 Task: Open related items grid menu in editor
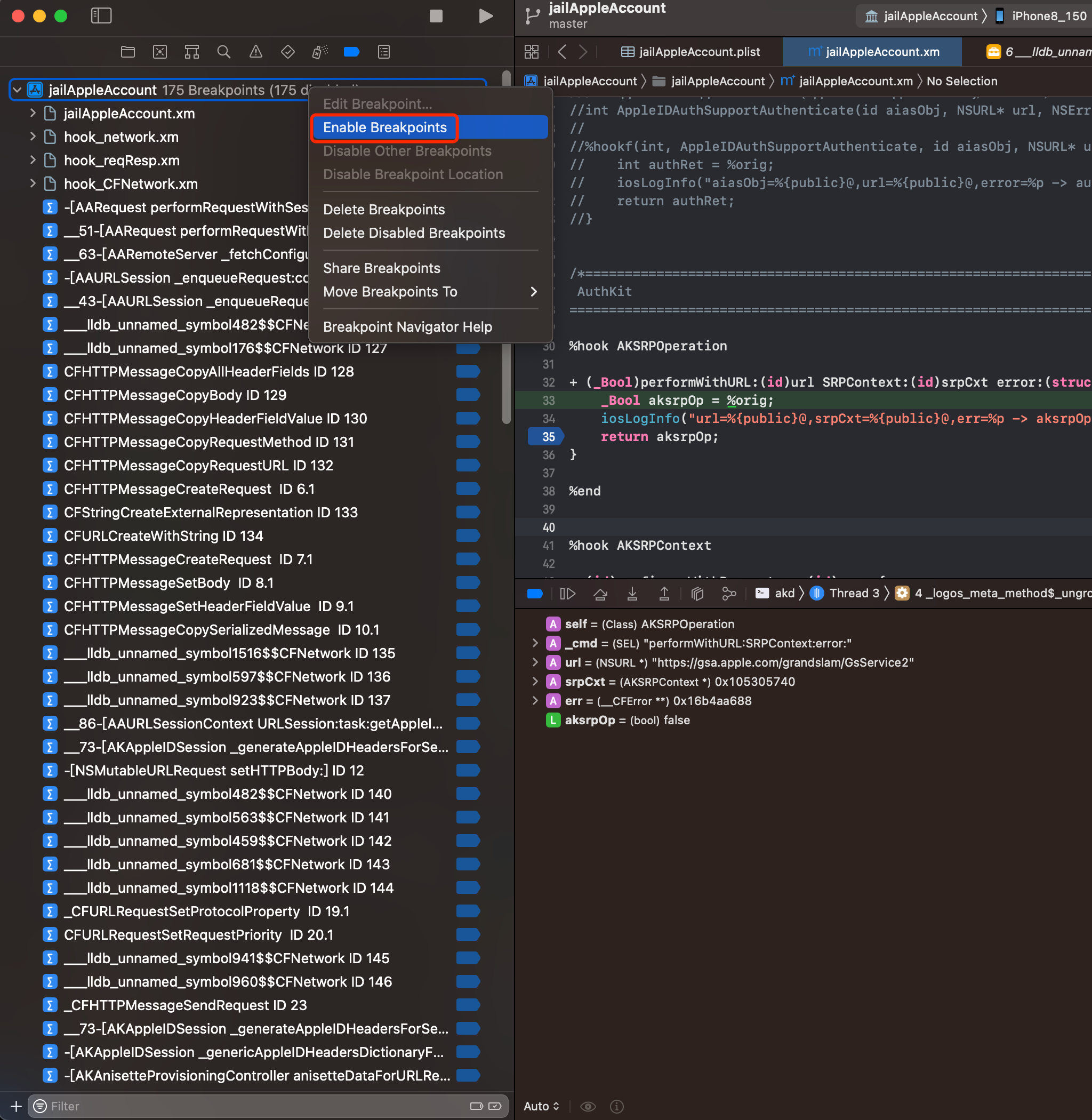coord(532,52)
